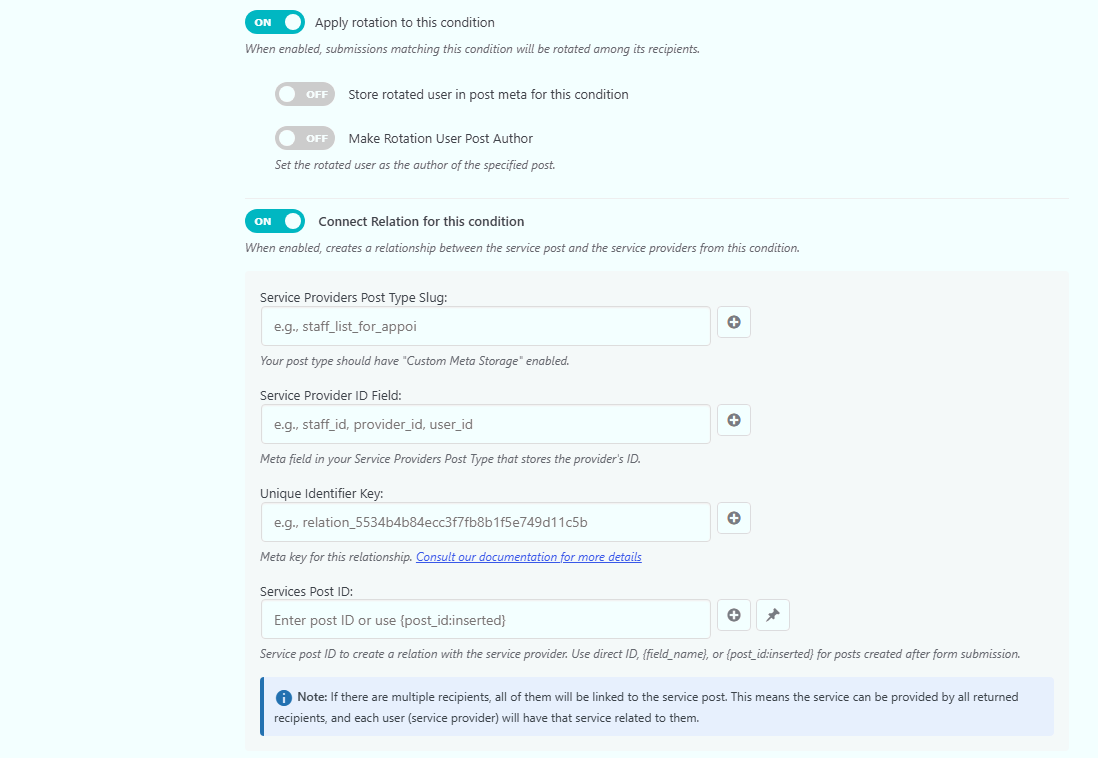Focus the Service Providers Post Type Slug field

tap(486, 326)
